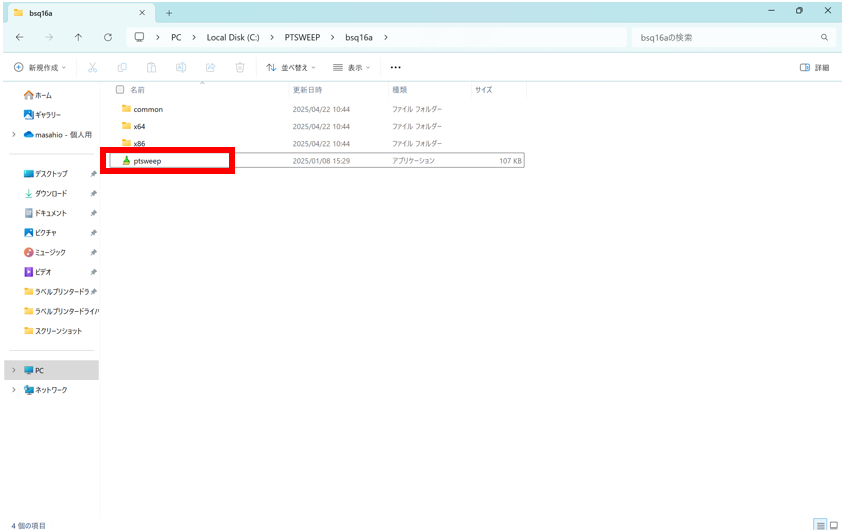Sort by サイズ column header
This screenshot has width=842, height=530.
(x=483, y=90)
